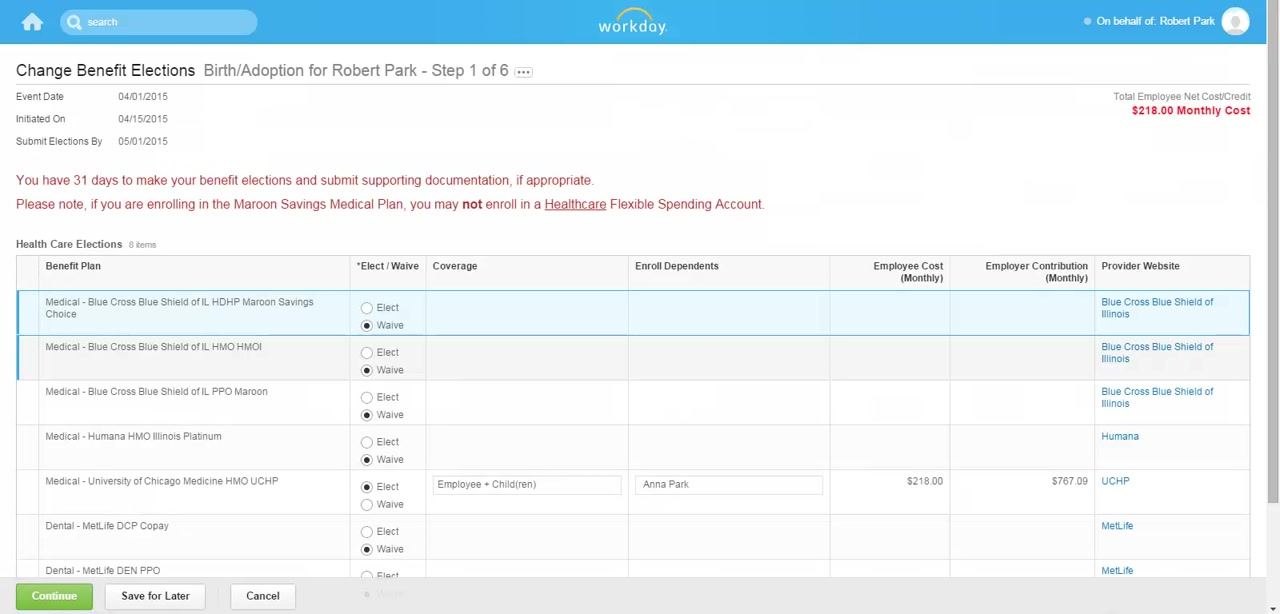
Task: Click the Cancel button
Action: coord(263,597)
